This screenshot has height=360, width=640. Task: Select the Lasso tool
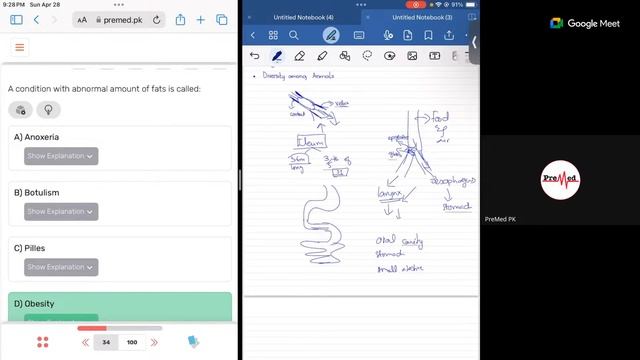pos(367,56)
